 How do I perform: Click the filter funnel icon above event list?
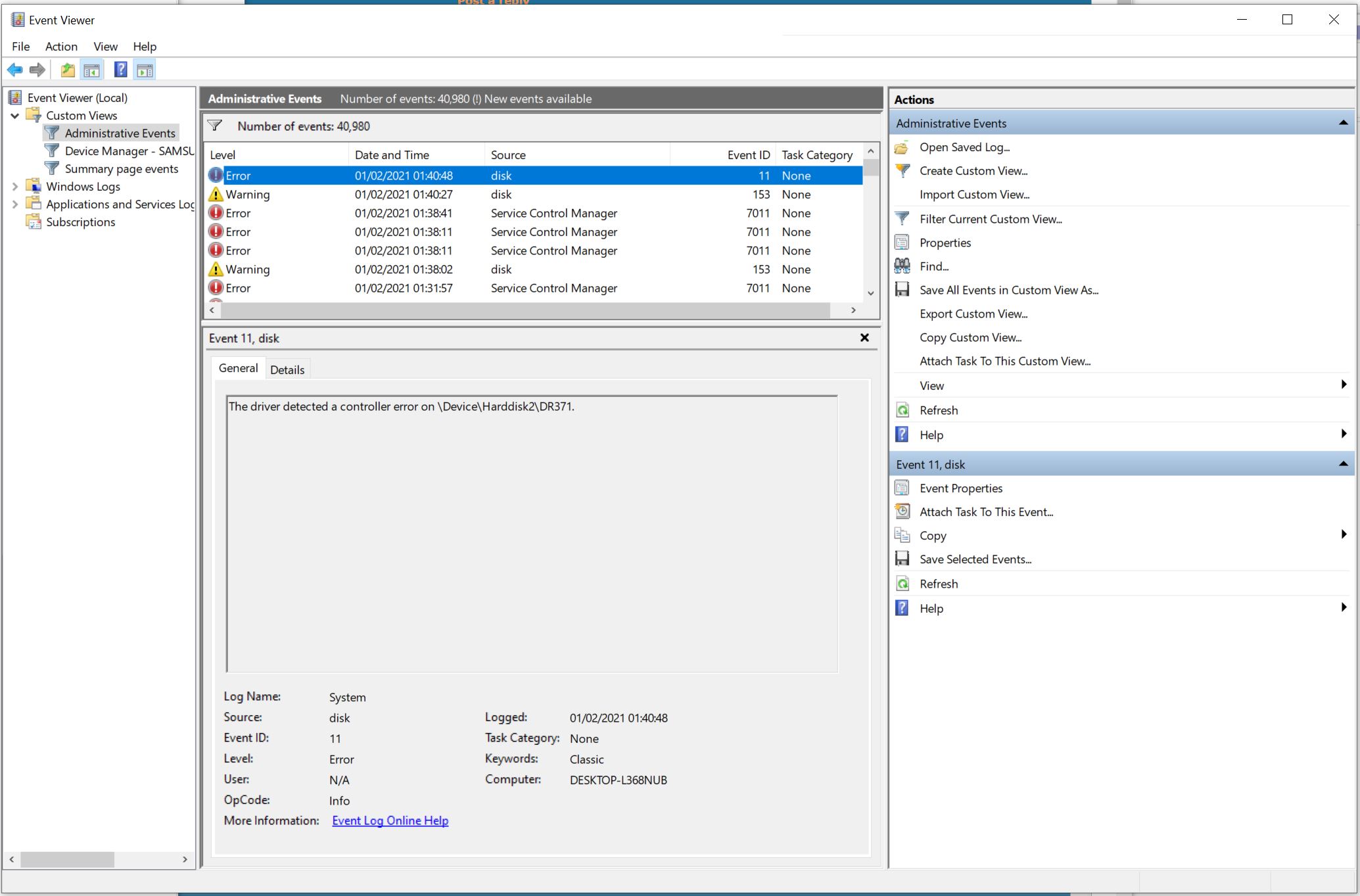click(215, 126)
